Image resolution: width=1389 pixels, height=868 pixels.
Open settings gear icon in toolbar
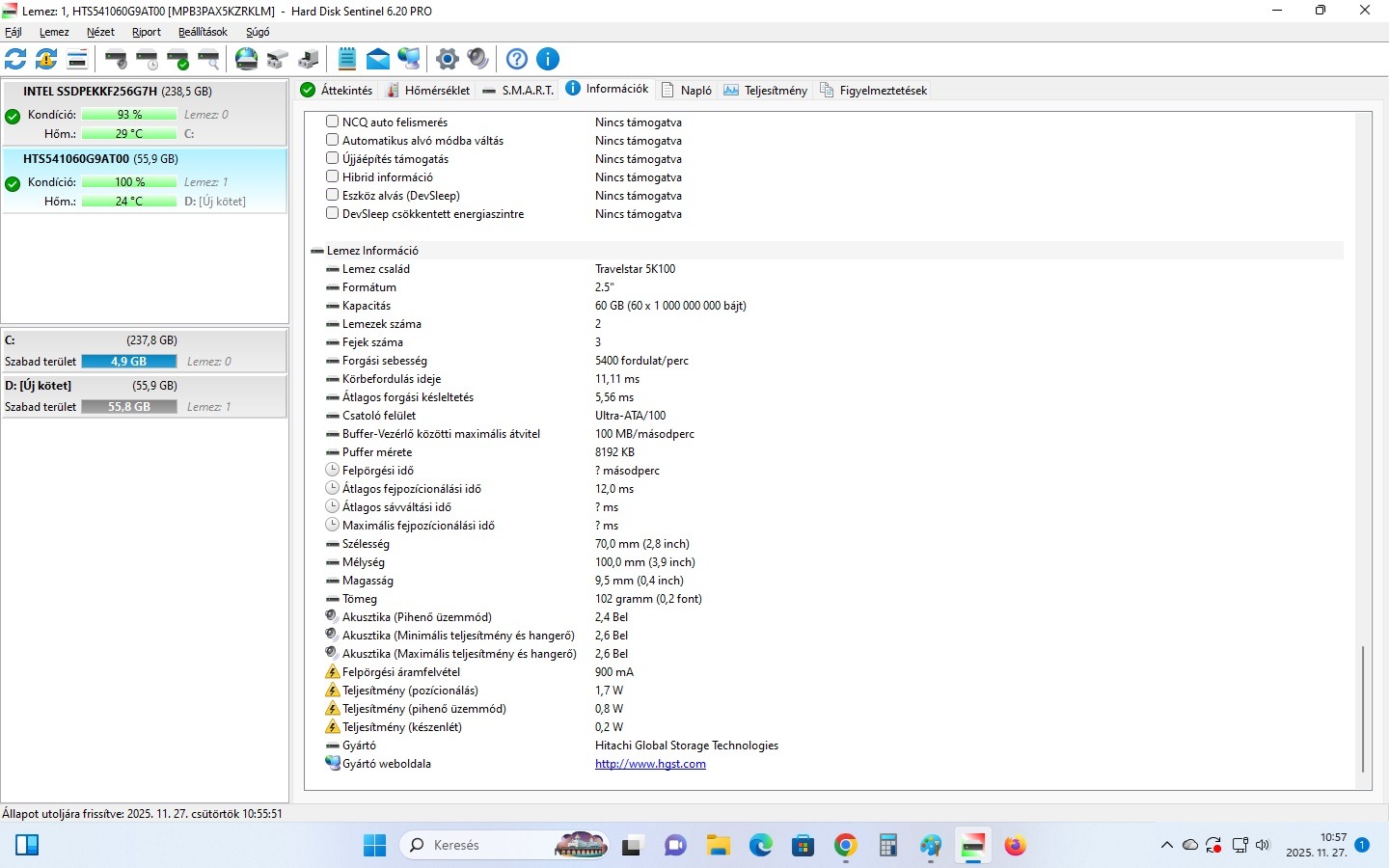(447, 59)
